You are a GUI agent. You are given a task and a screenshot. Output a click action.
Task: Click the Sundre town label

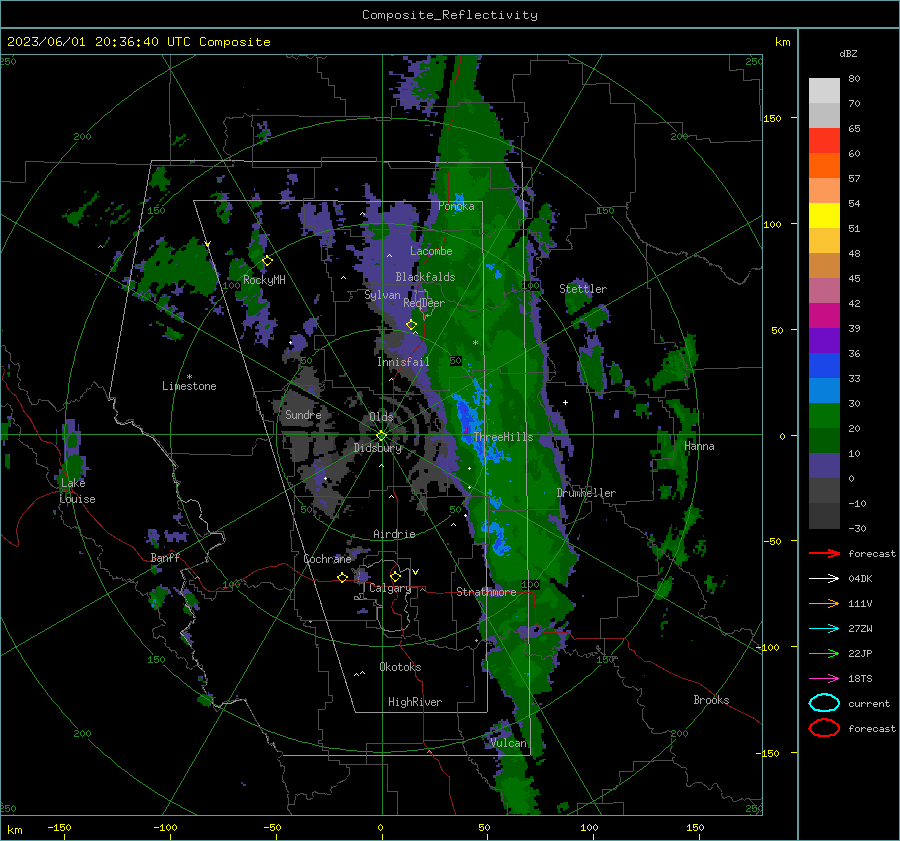point(303,415)
